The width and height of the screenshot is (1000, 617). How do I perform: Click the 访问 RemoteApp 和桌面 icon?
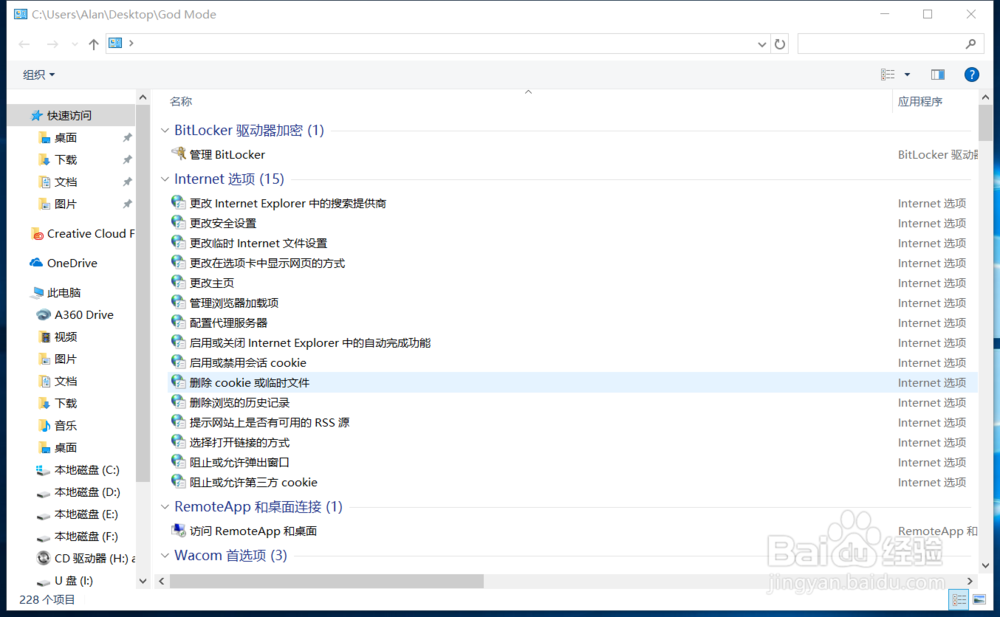click(179, 530)
